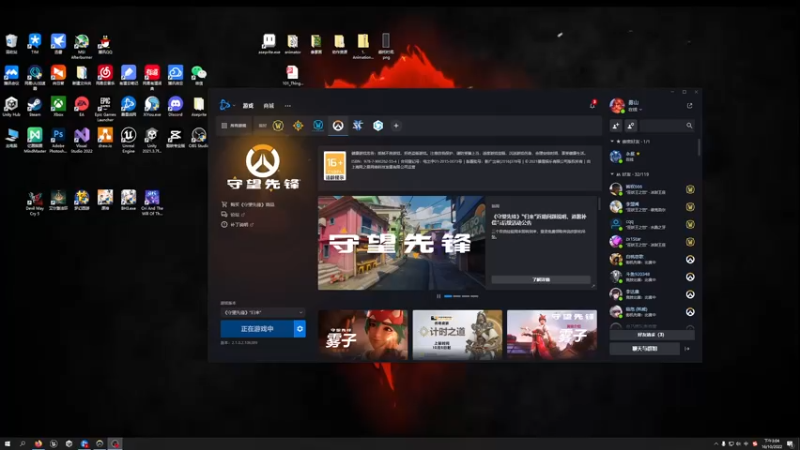
Task: Open the Xbox desktop shortcut
Action: point(58,107)
